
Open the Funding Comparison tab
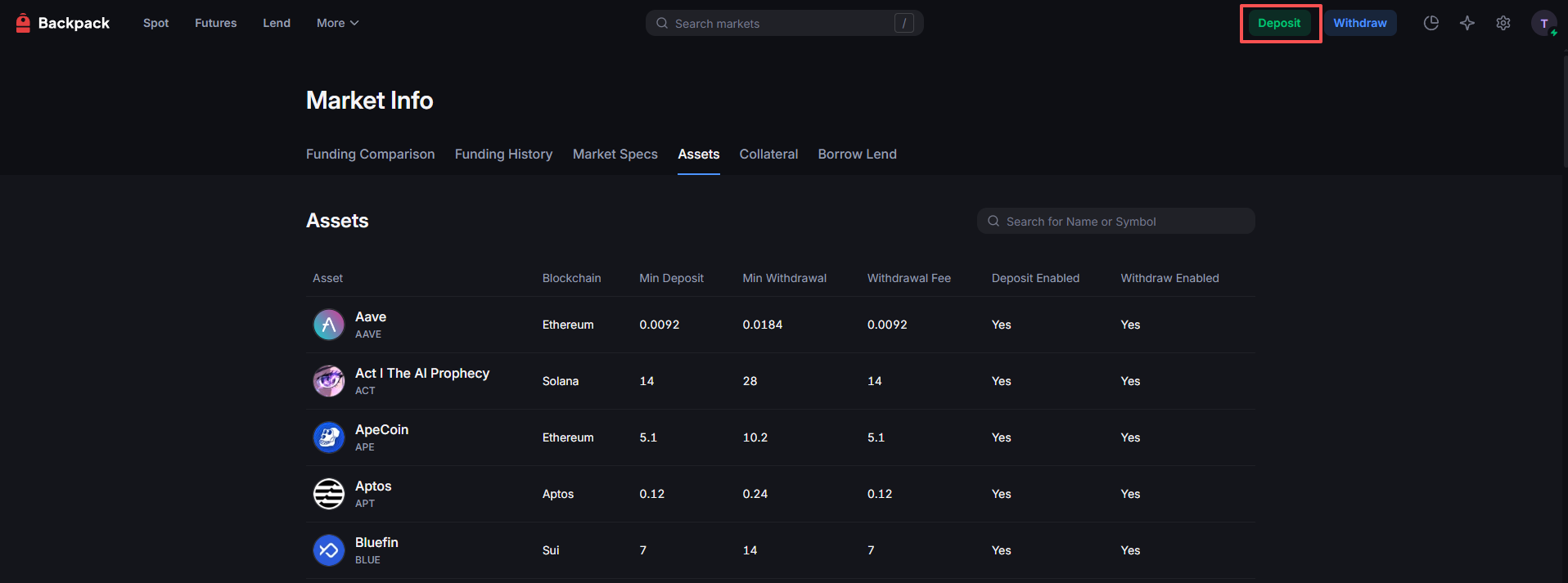click(x=370, y=154)
